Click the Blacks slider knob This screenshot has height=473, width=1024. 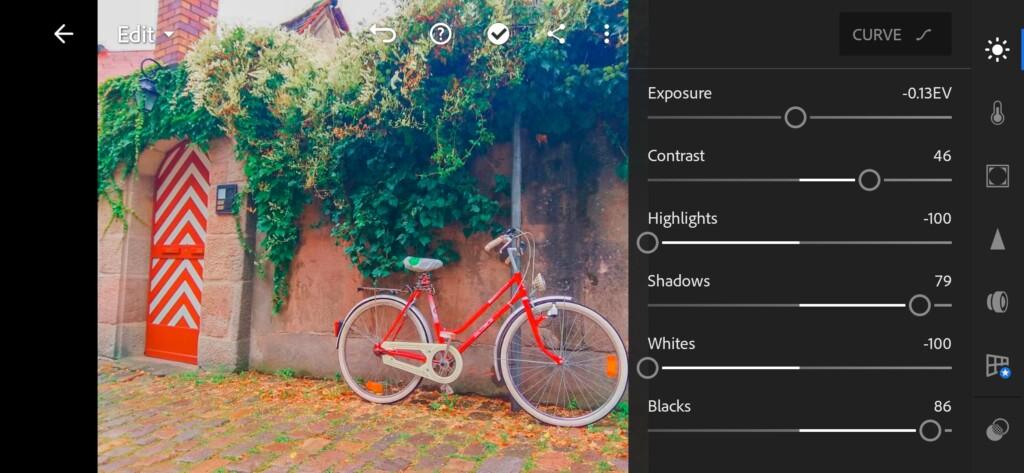[x=930, y=431]
